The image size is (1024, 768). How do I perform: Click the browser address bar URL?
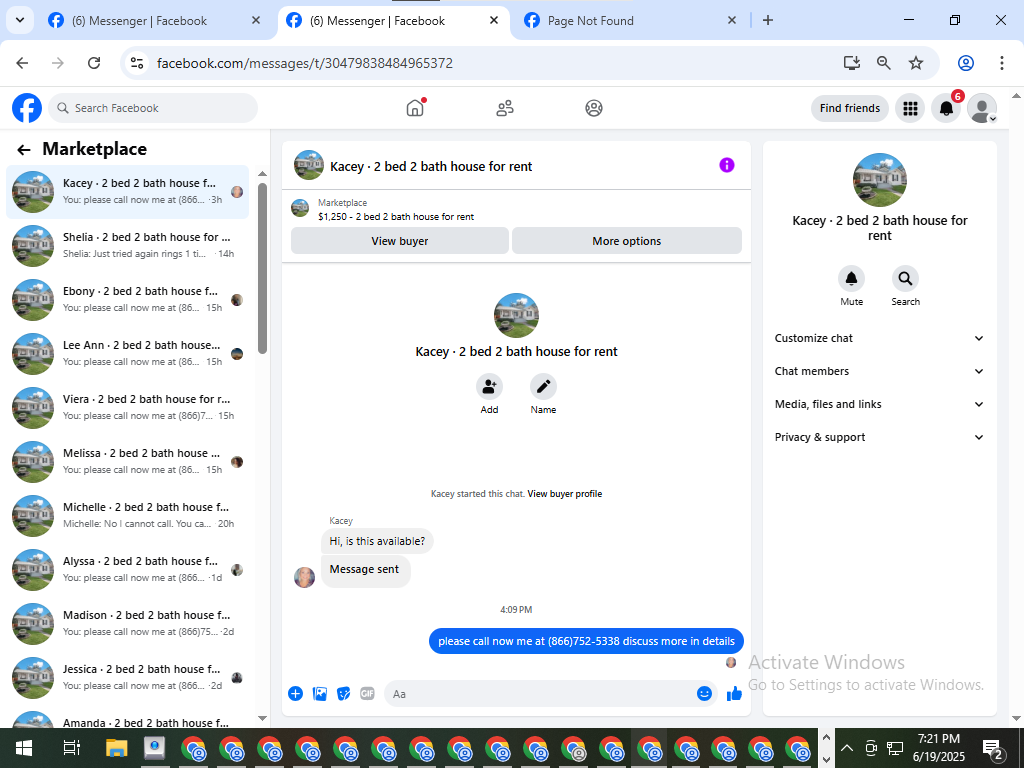304,63
